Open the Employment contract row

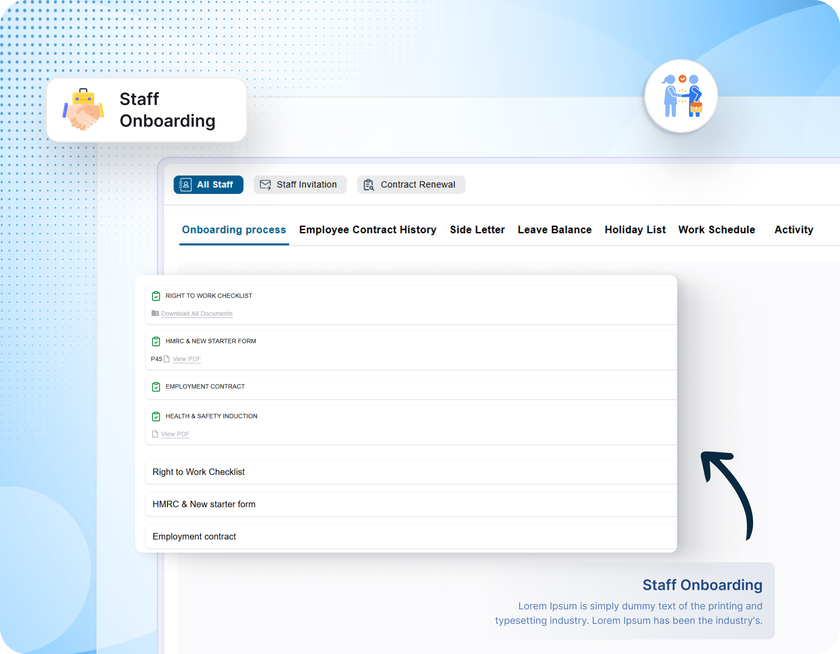tap(411, 536)
